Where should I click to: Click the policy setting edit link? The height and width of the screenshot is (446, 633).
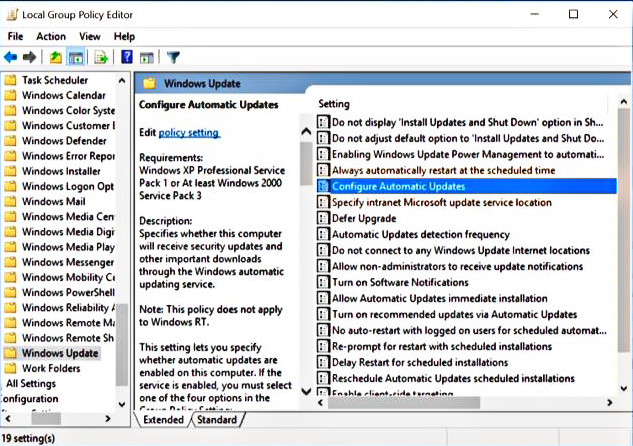[189, 132]
